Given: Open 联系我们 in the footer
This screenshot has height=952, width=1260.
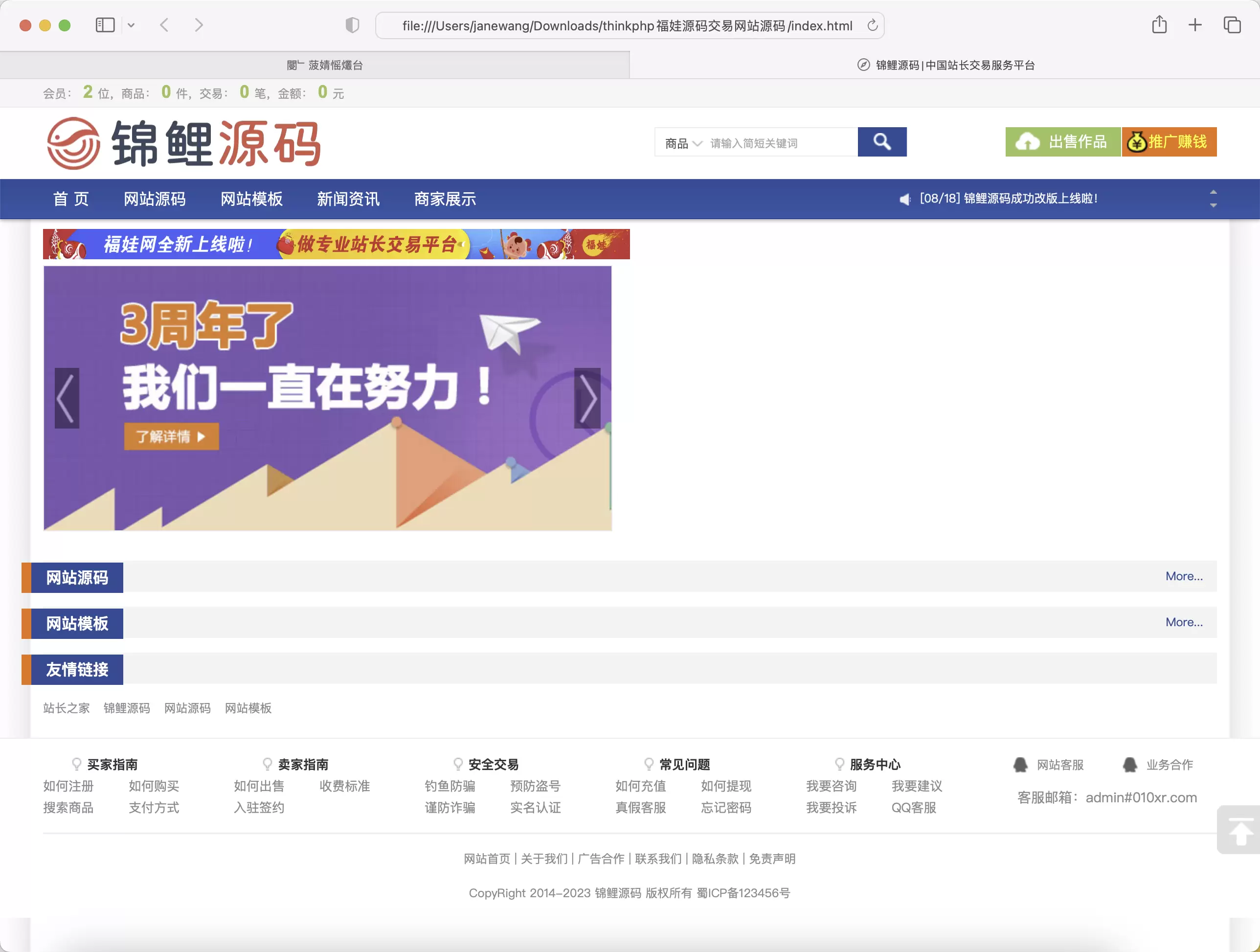Looking at the screenshot, I should tap(658, 859).
